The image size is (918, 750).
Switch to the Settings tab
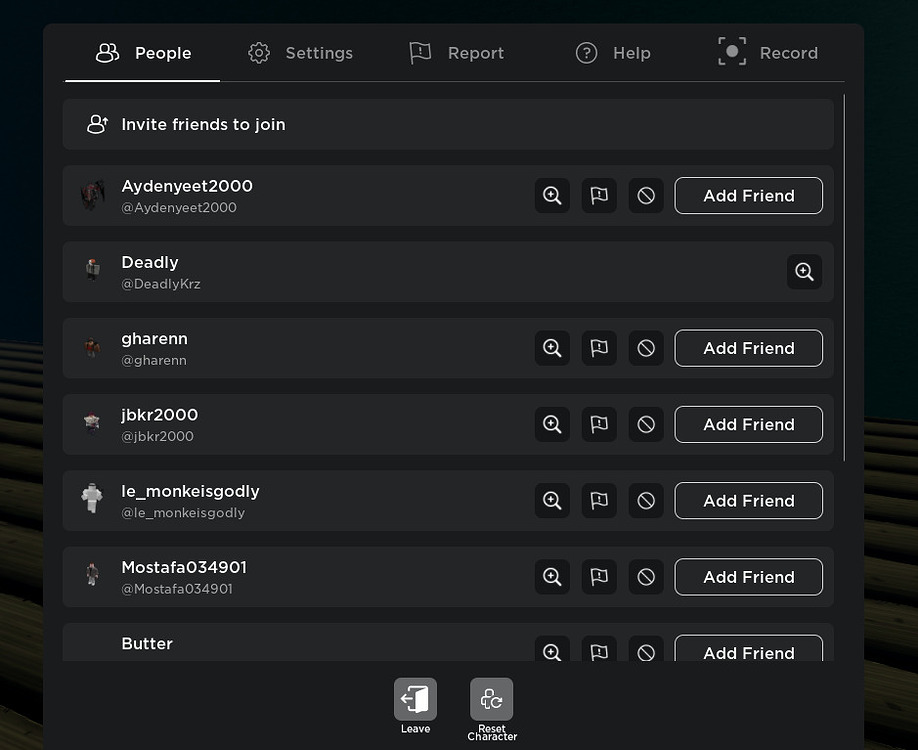pyautogui.click(x=300, y=52)
